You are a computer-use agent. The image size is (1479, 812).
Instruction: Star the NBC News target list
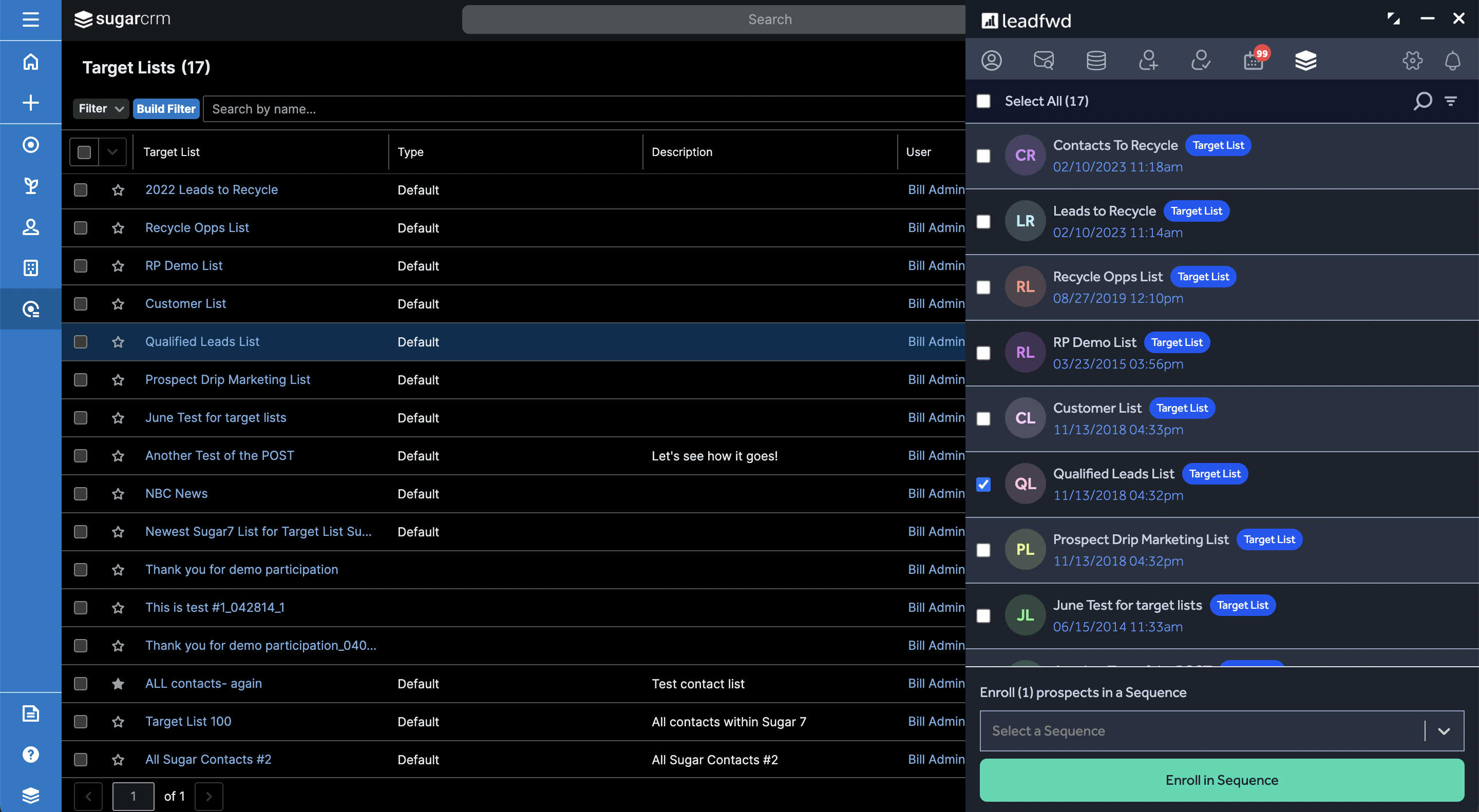tap(118, 493)
